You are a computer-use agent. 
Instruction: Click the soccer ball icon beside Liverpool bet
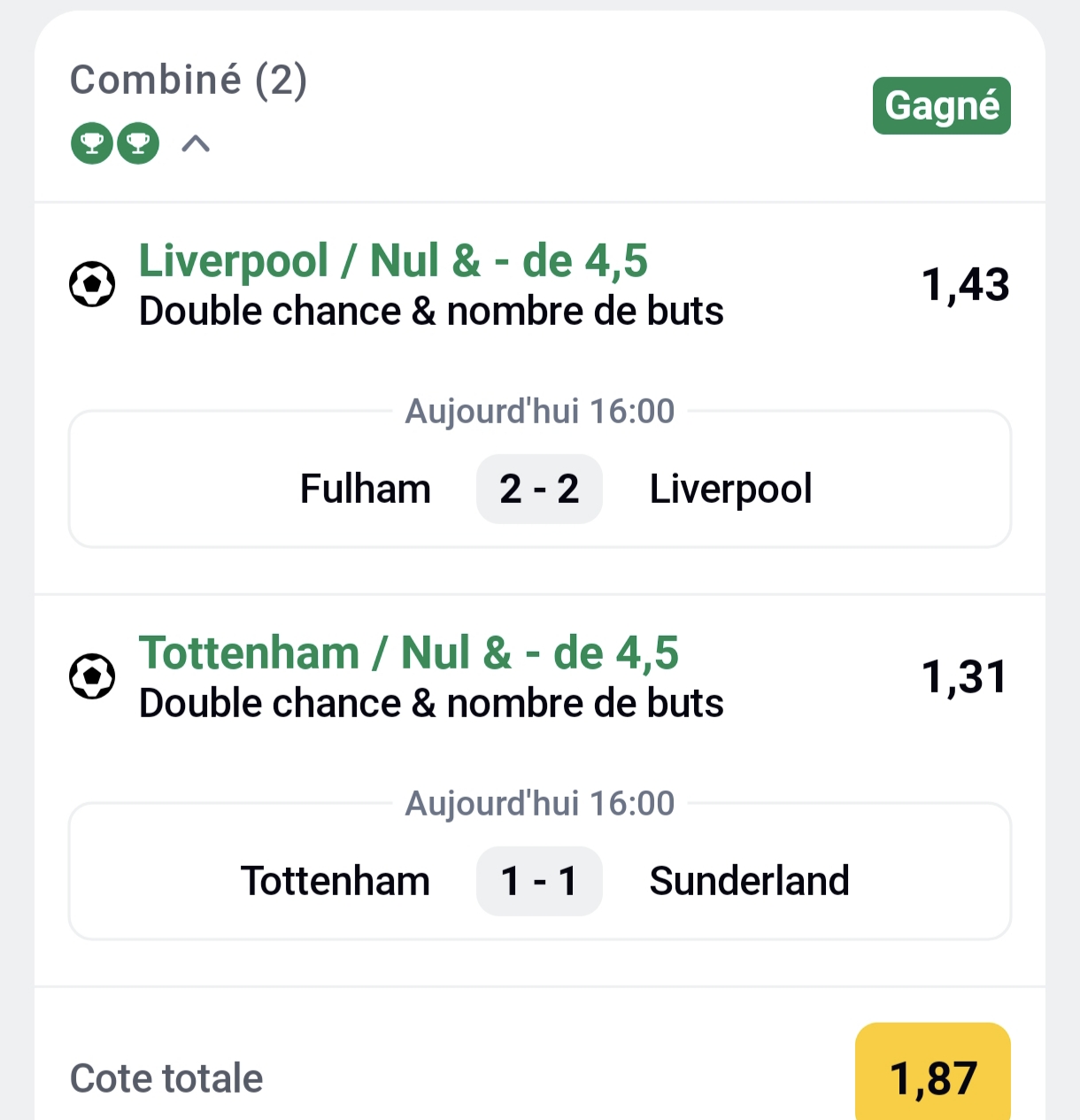pyautogui.click(x=92, y=284)
